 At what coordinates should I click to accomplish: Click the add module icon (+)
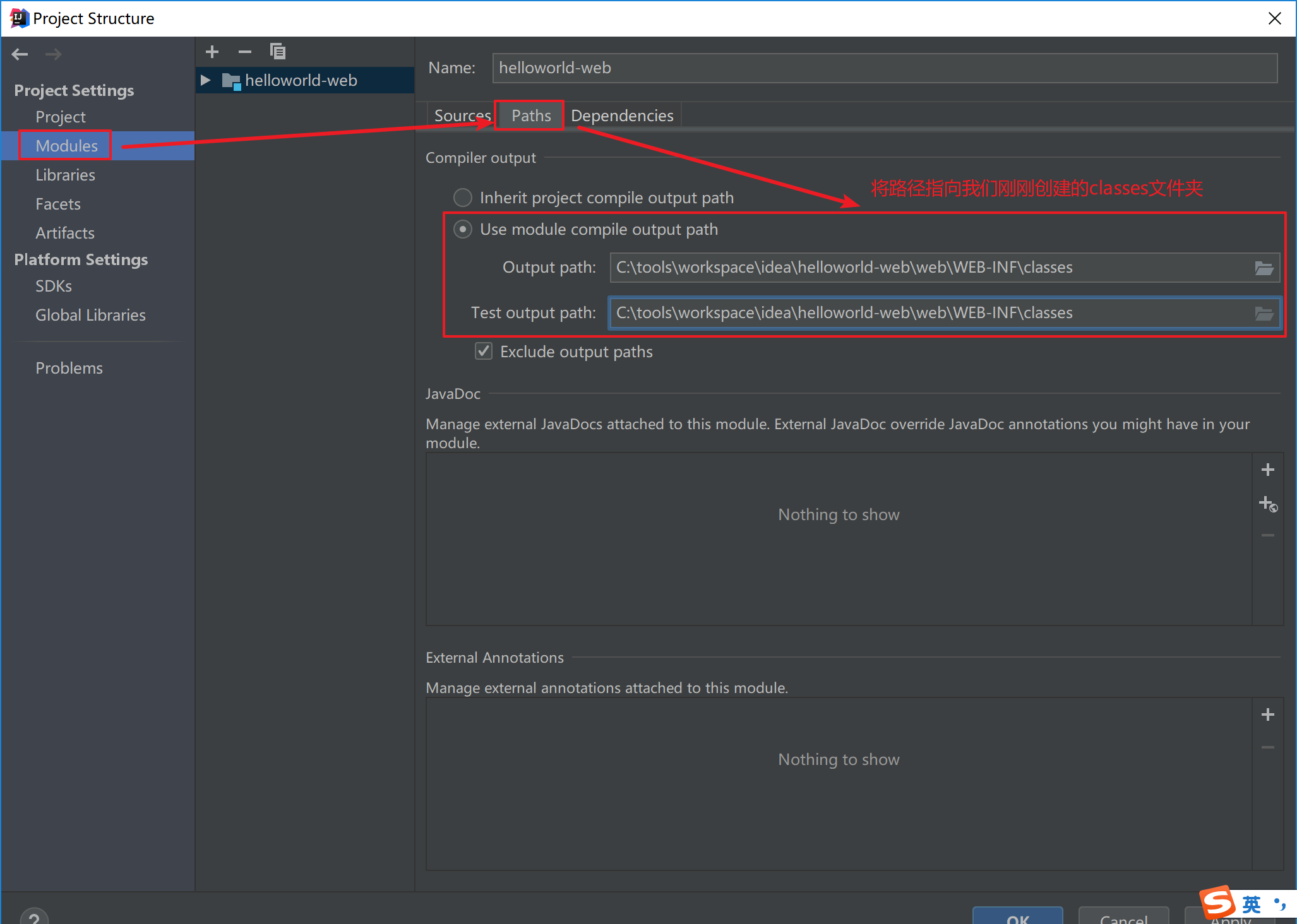click(x=211, y=51)
